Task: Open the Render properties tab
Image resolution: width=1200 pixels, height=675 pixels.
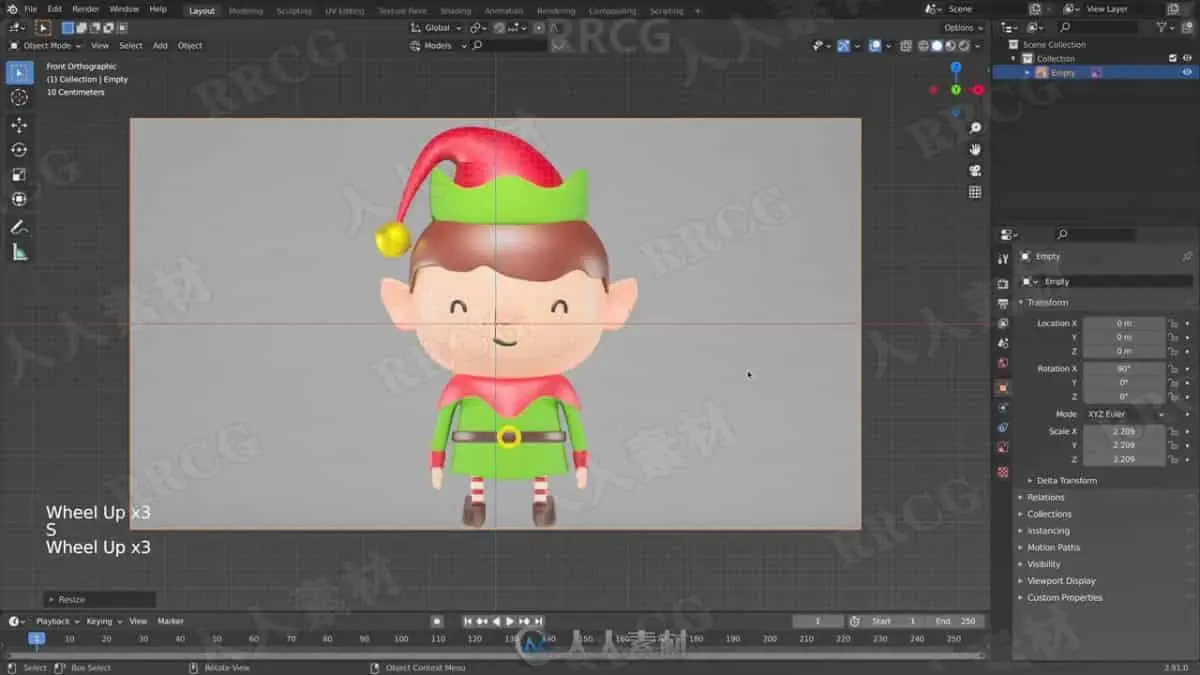Action: 1003,284
